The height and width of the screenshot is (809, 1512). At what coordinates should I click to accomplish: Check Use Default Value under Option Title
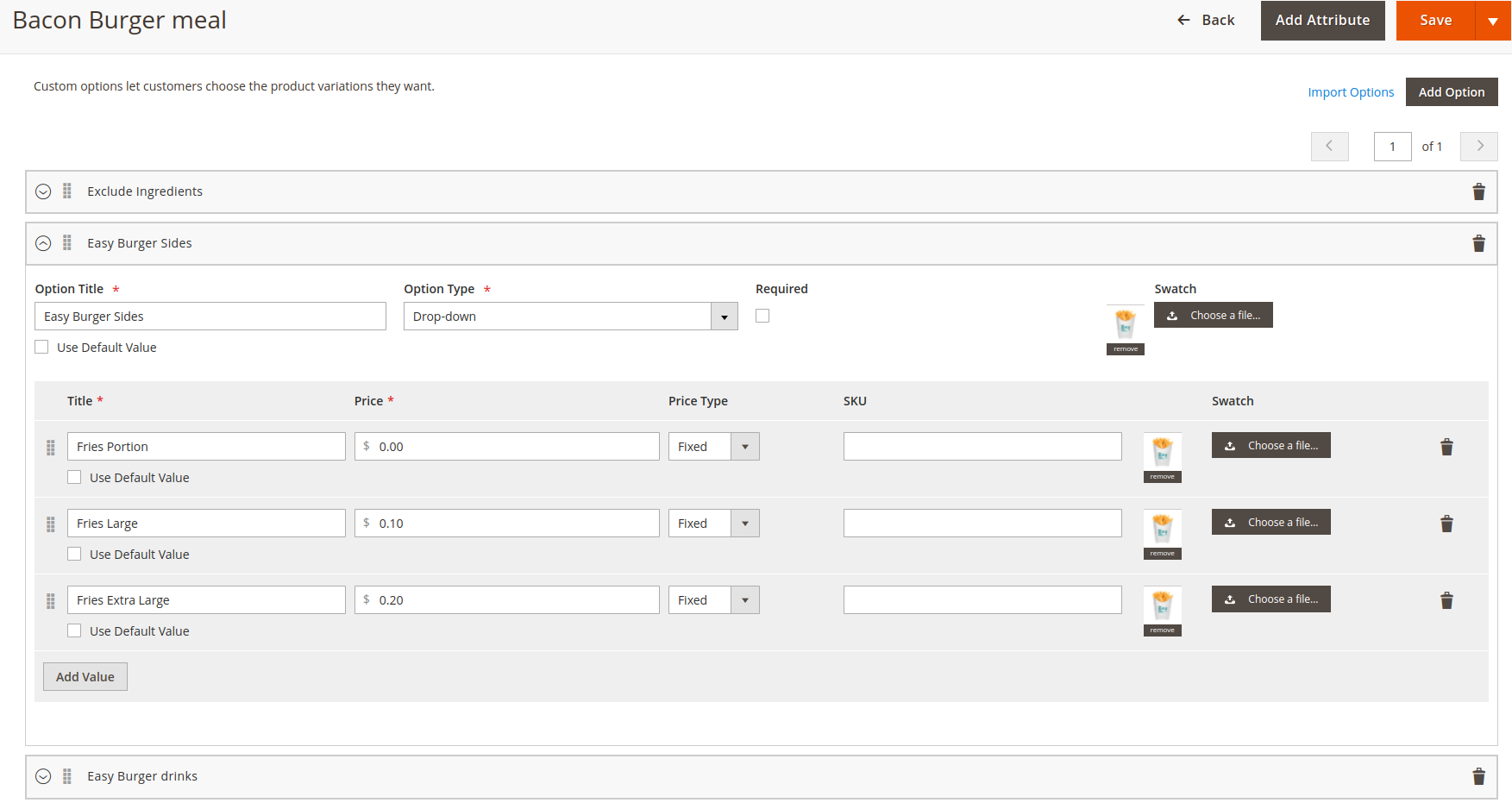pos(41,347)
